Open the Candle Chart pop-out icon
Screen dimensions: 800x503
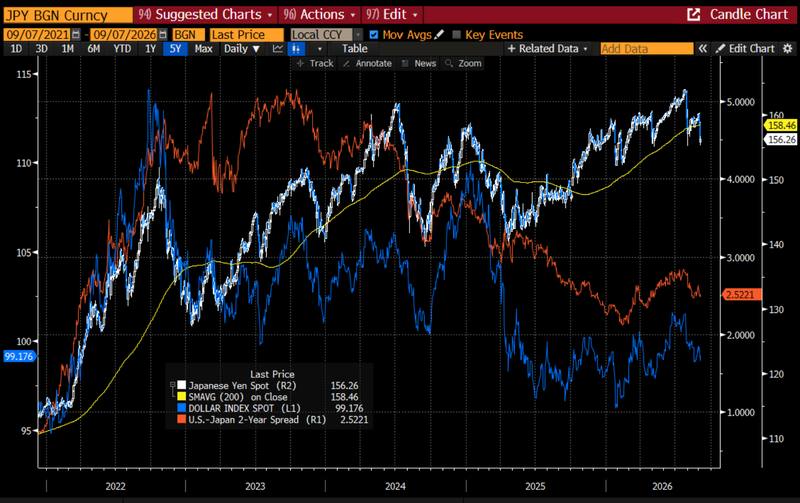point(693,14)
